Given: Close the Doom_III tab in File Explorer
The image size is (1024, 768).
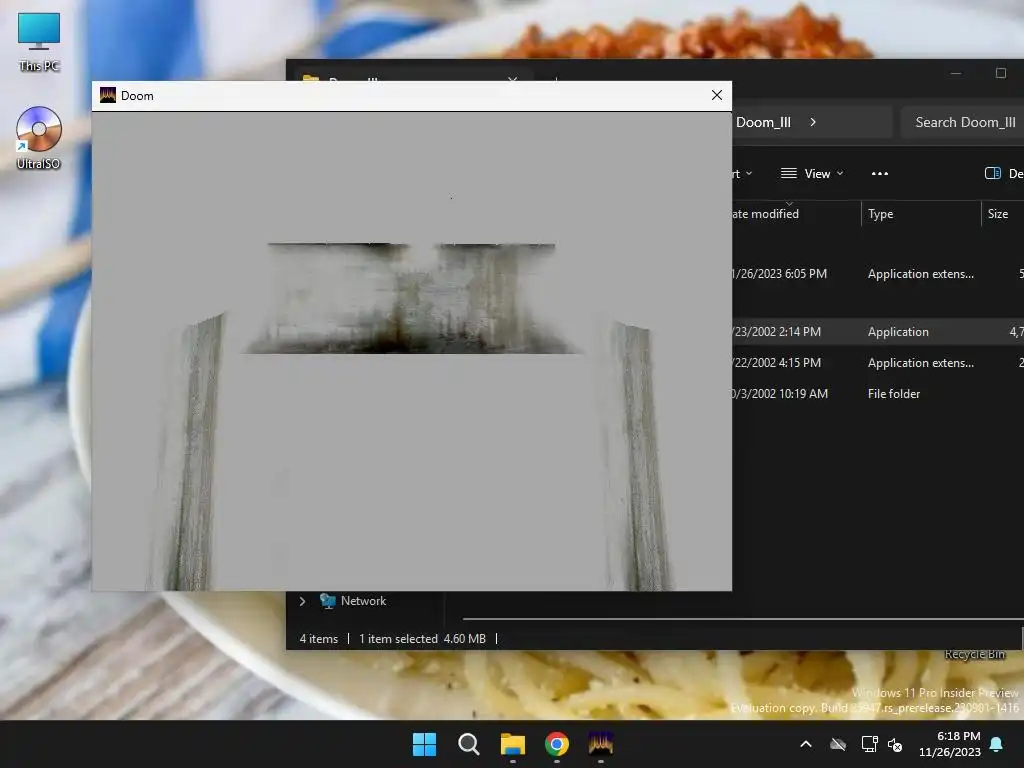Looking at the screenshot, I should pyautogui.click(x=513, y=80).
